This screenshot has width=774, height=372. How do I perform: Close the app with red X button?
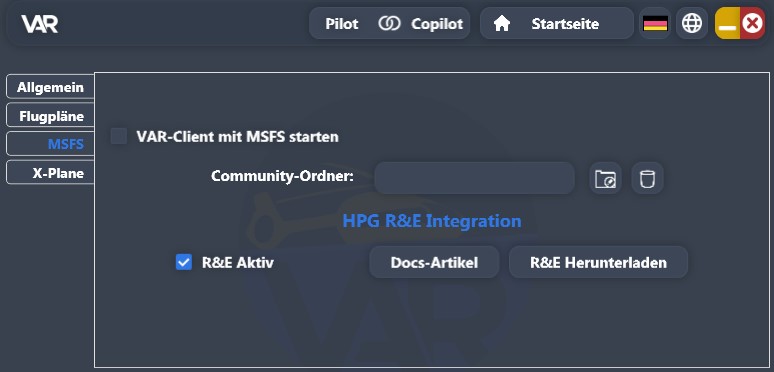752,23
